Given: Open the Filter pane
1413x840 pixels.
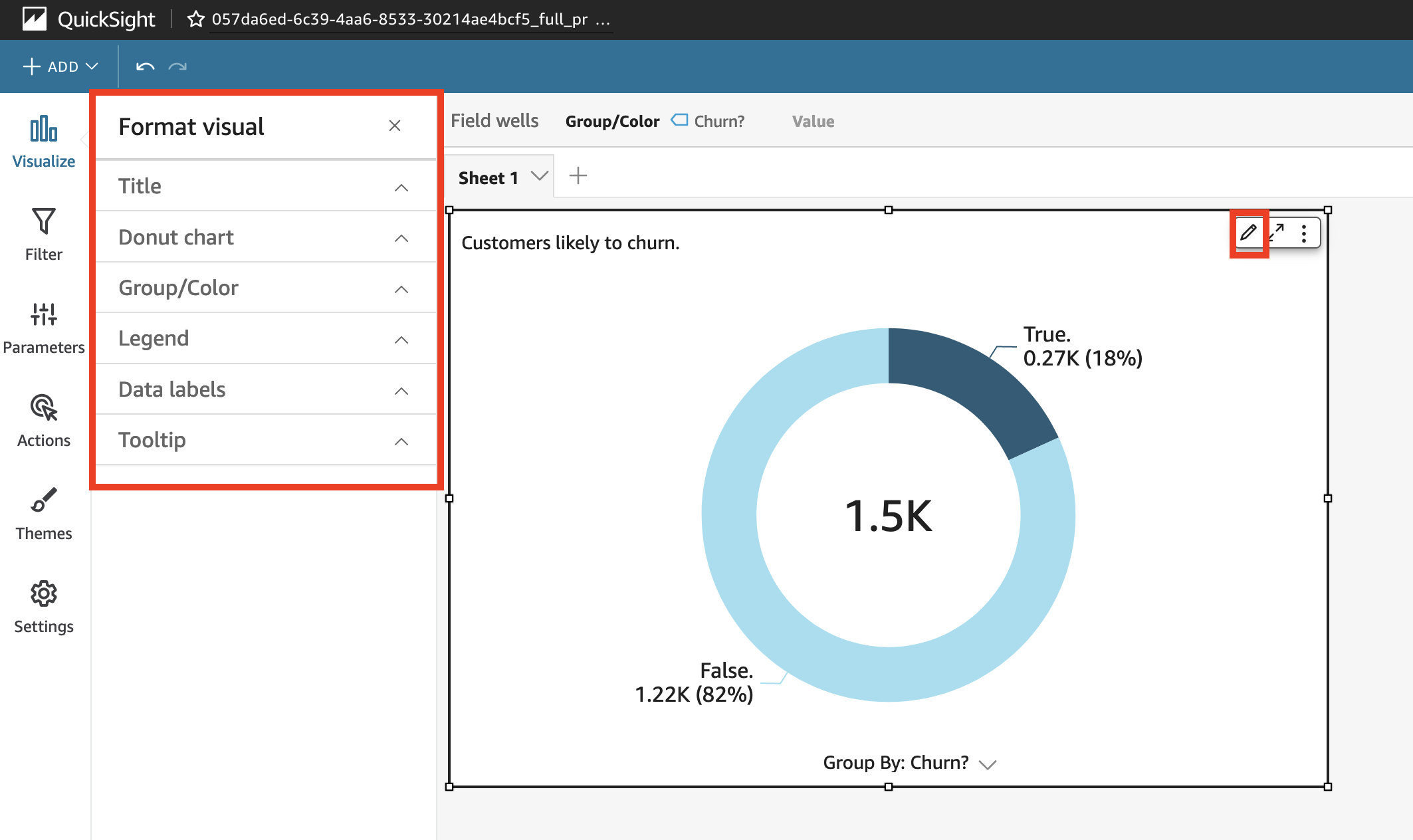Looking at the screenshot, I should (44, 234).
